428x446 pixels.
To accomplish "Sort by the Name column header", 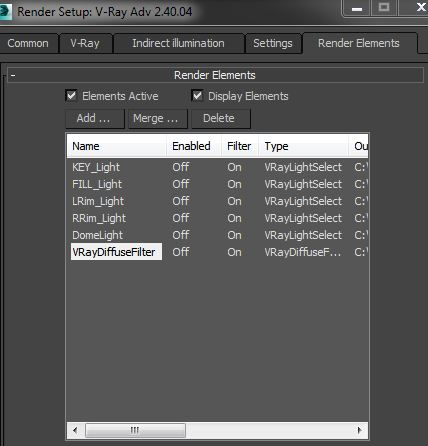I will coord(116,146).
